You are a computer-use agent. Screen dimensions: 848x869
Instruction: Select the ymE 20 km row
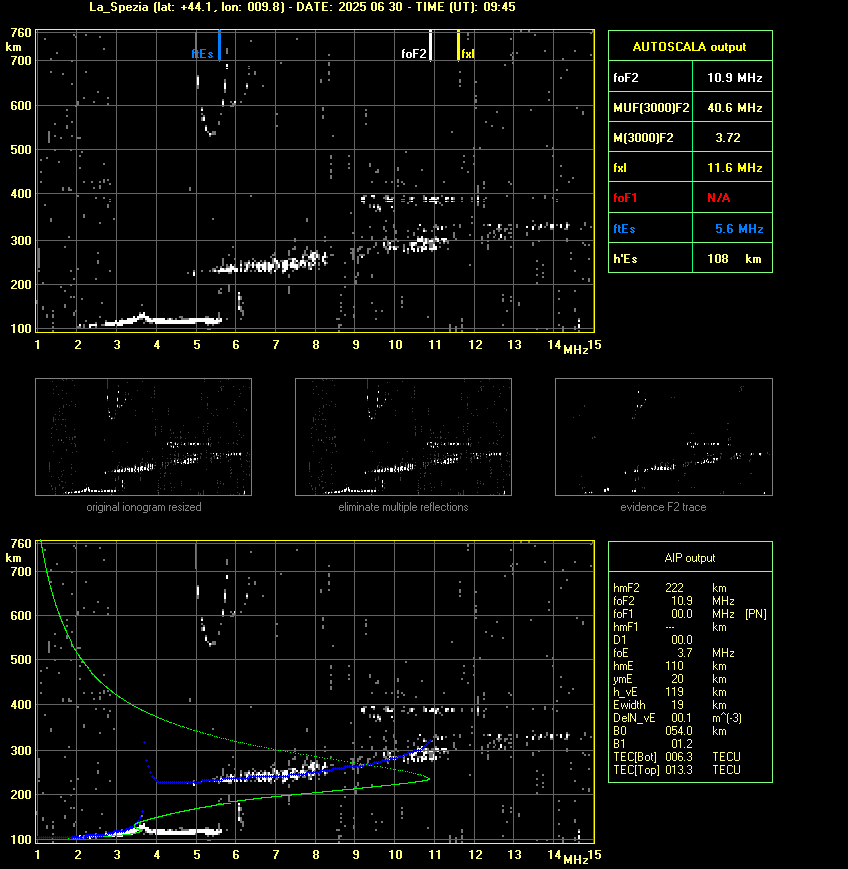tap(670, 679)
